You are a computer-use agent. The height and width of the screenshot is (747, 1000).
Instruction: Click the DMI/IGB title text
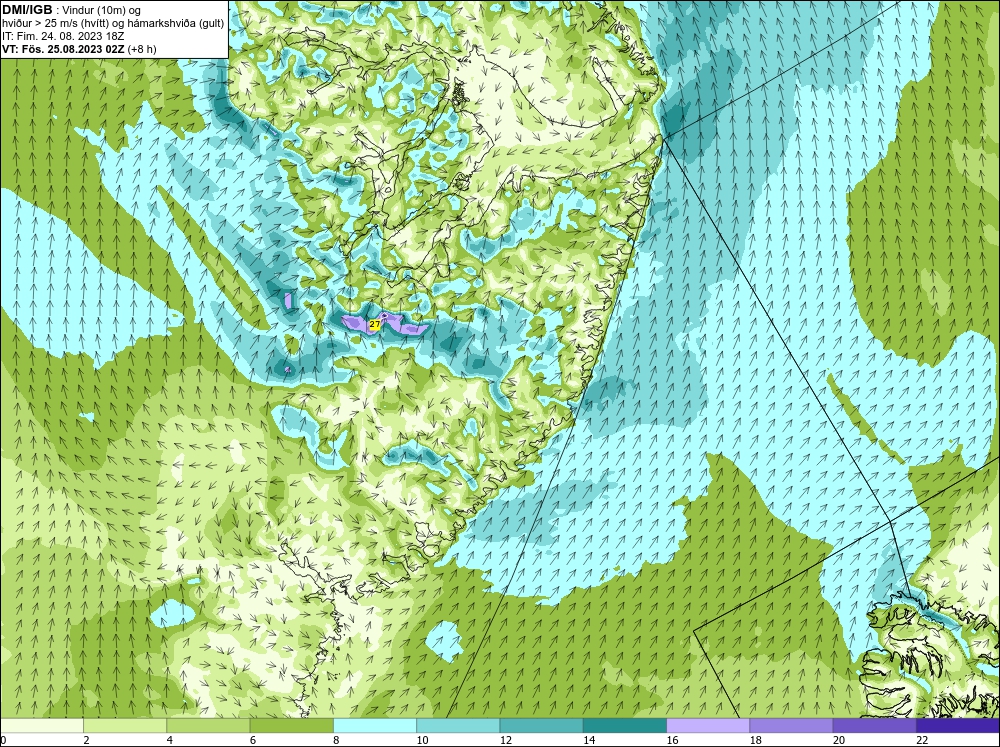click(27, 10)
